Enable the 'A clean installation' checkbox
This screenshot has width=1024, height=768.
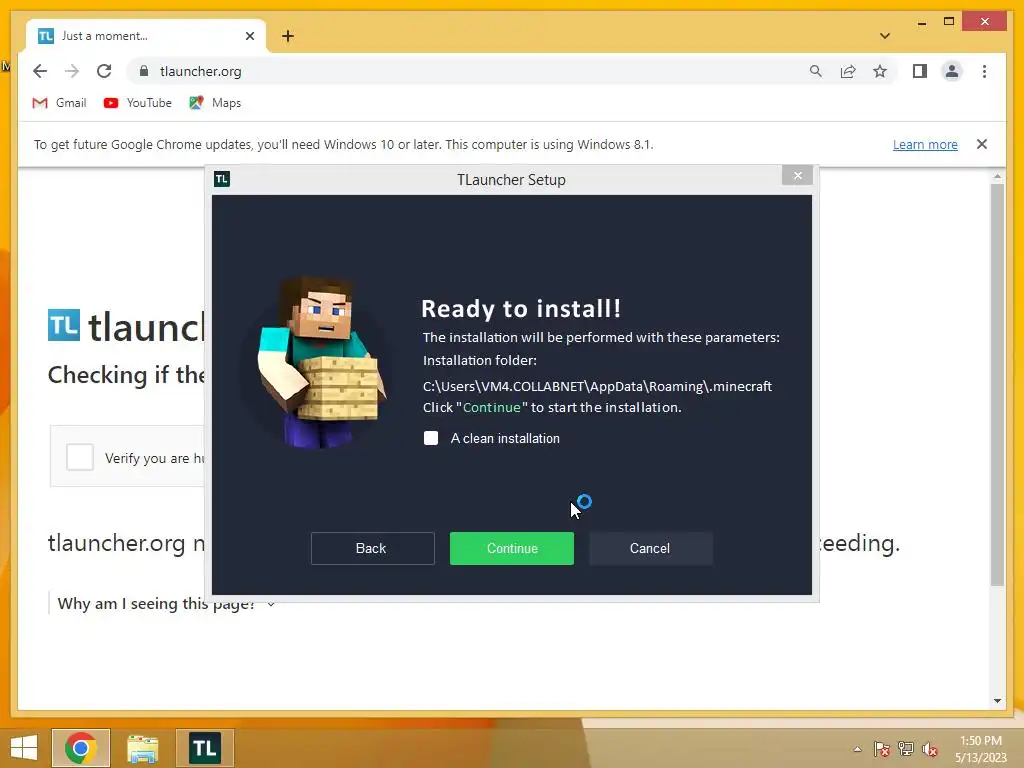coord(431,438)
